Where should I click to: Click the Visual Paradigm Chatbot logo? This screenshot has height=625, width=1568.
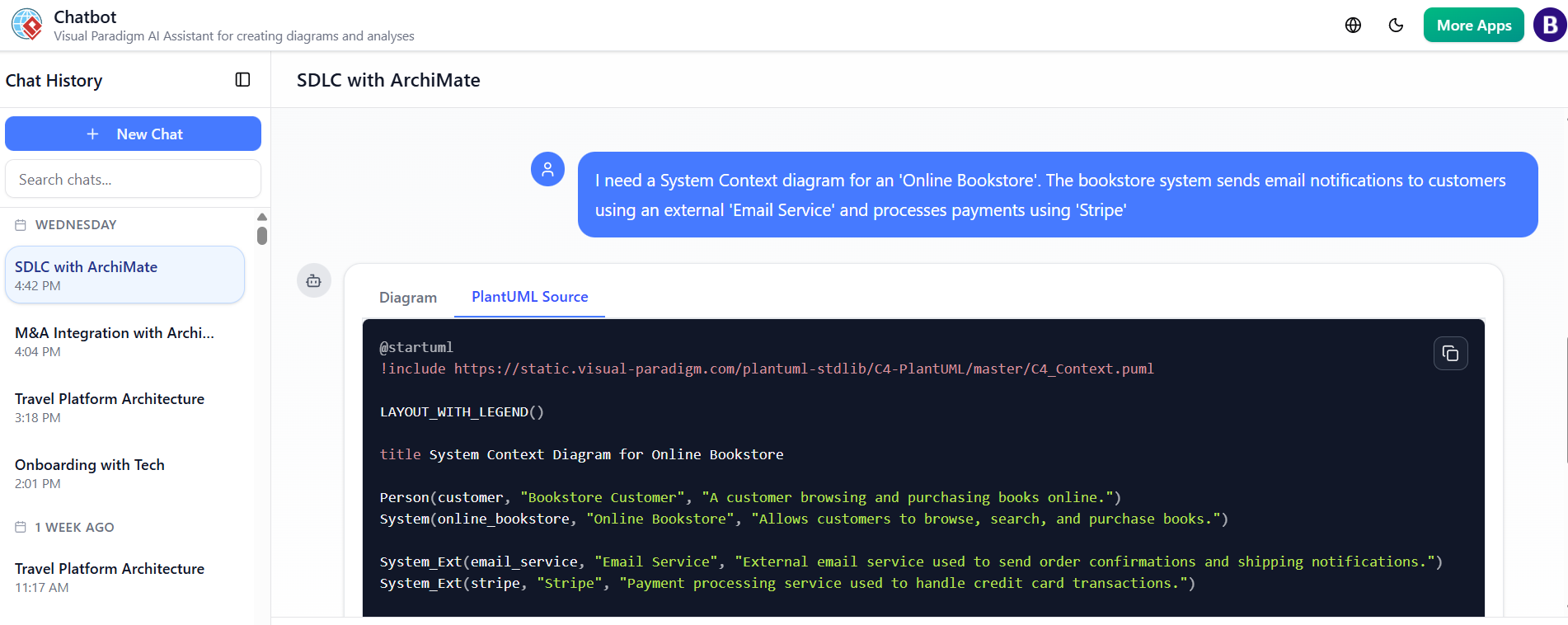(x=27, y=25)
